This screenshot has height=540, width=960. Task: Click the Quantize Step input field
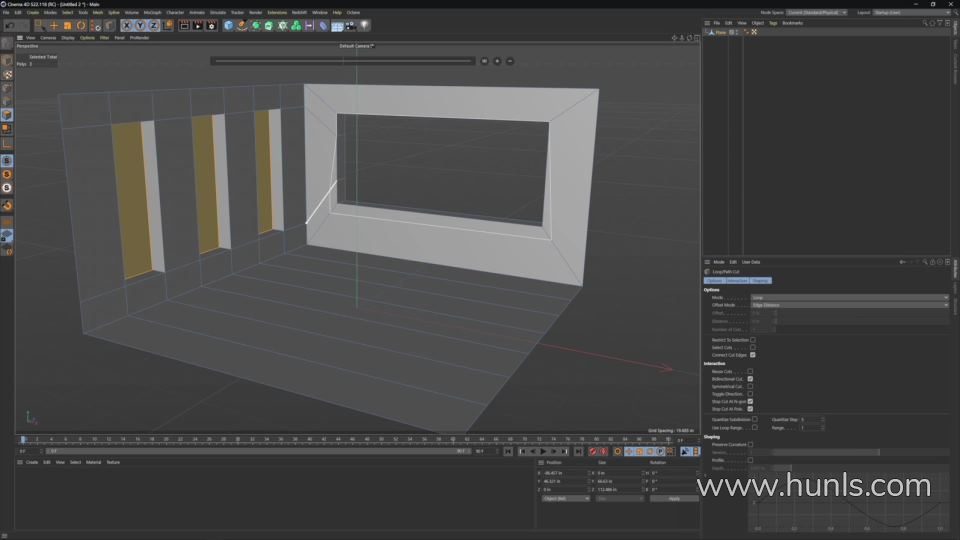(x=808, y=419)
